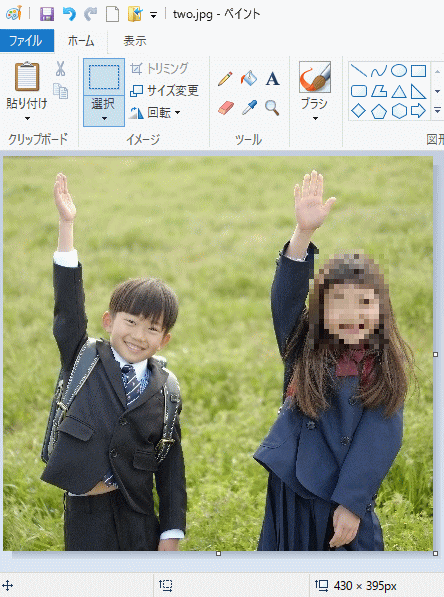Screen dimensions: 444x597
Task: Click the copy icon
Action: pos(61,91)
